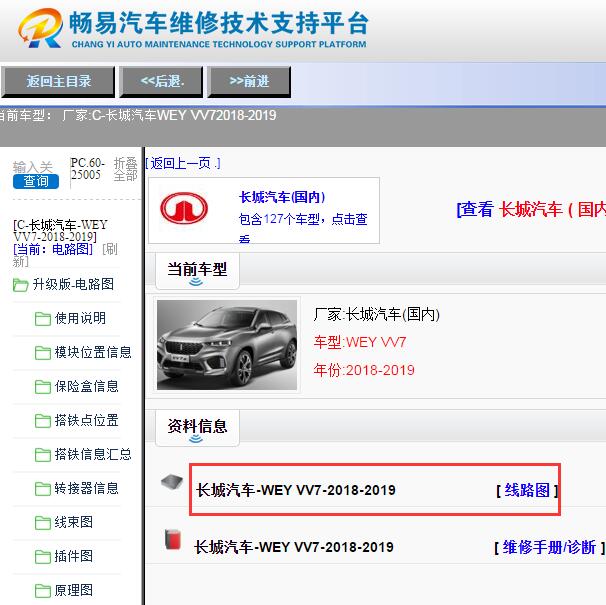Select the 资料信息 tab
This screenshot has height=605, width=606.
pos(197,428)
